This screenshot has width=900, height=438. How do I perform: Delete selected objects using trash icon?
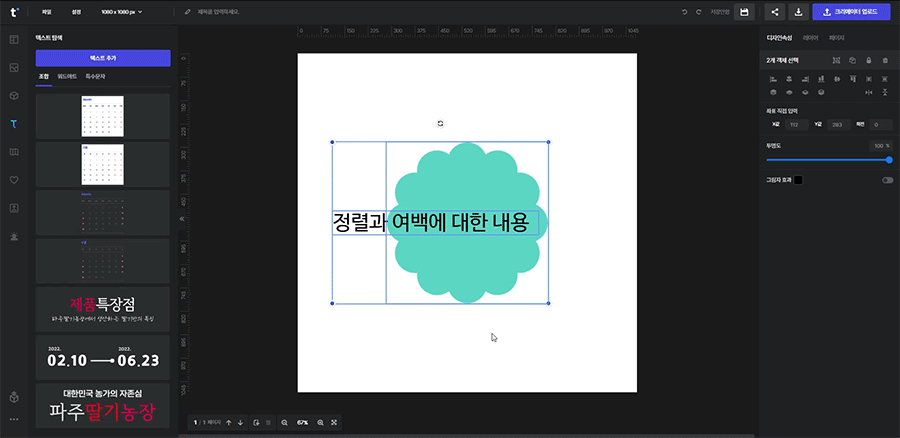885,61
